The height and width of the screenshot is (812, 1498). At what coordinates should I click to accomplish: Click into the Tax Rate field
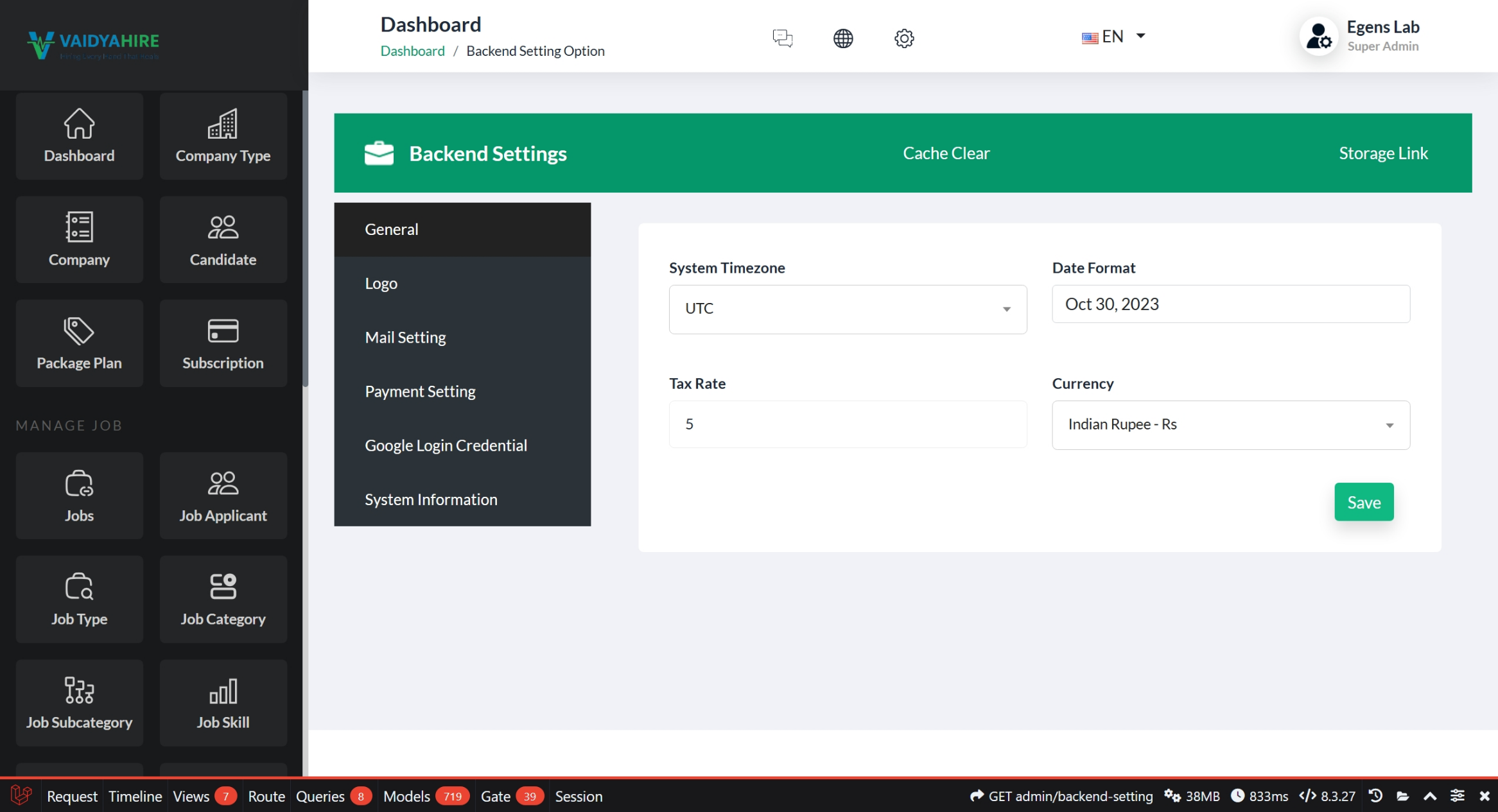(x=847, y=424)
